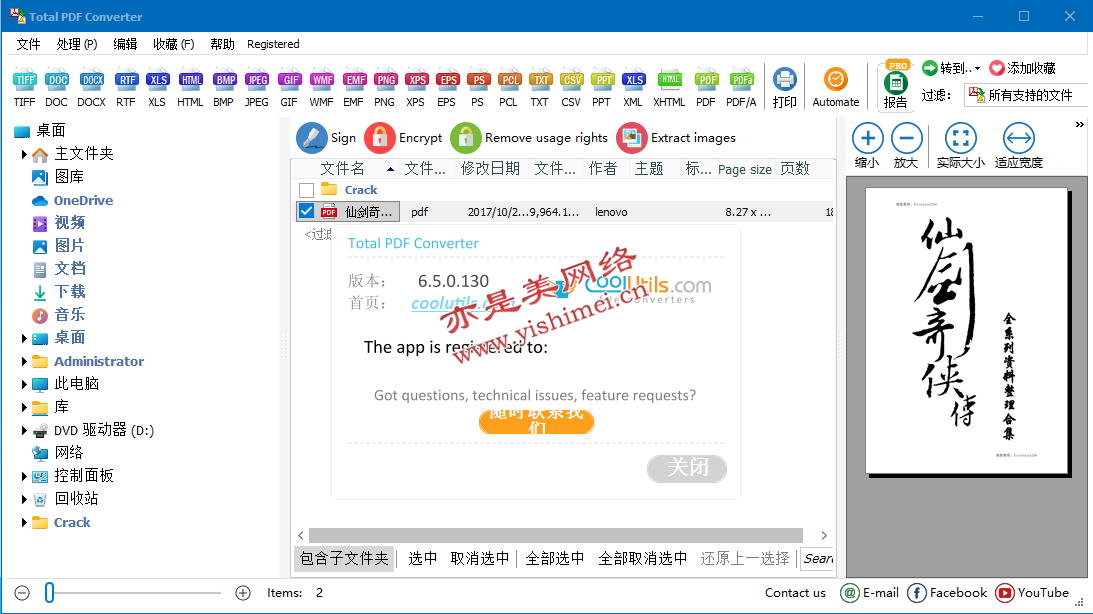Viewport: 1093px width, 614px height.
Task: Uncheck the 仙剑奇 pdf file checkbox
Action: [306, 211]
